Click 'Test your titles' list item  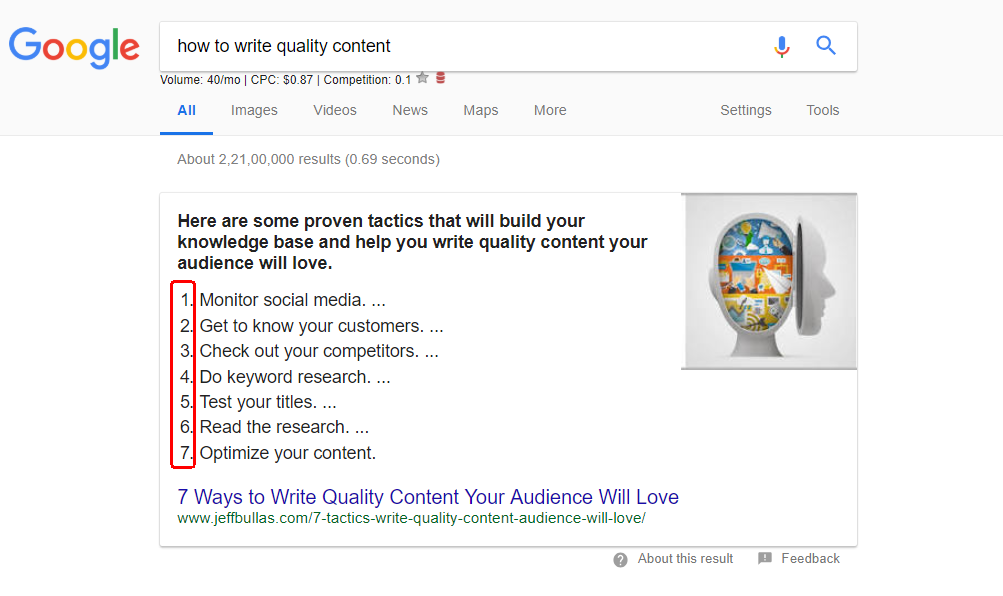tap(267, 402)
